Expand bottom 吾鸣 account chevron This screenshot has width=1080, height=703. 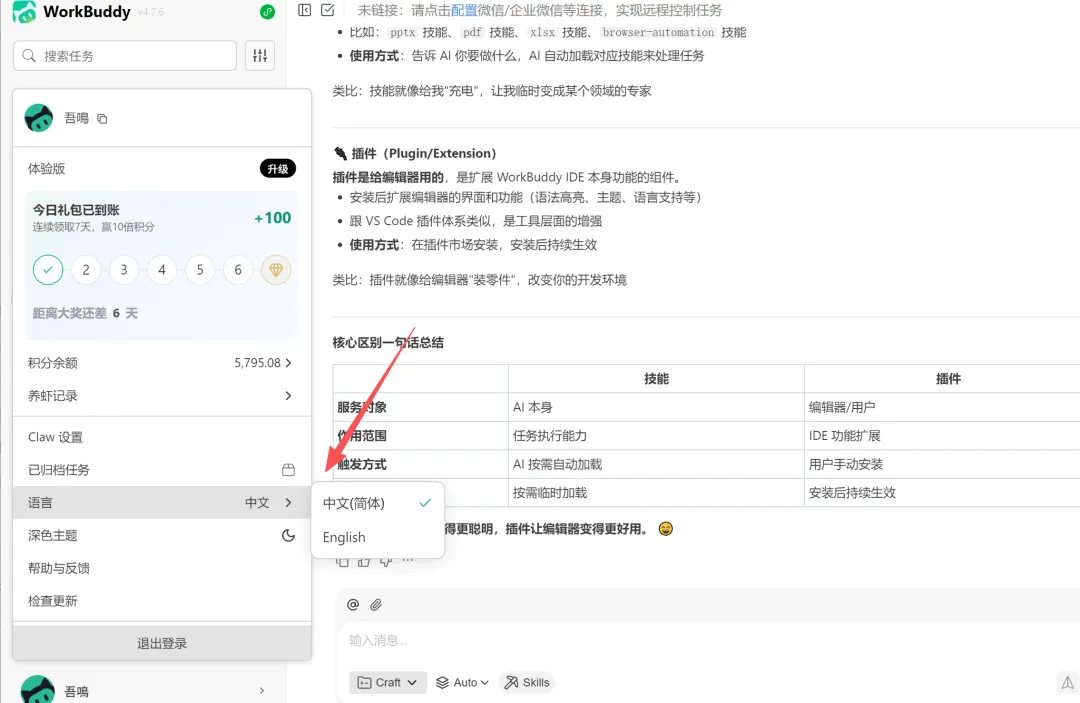point(262,691)
